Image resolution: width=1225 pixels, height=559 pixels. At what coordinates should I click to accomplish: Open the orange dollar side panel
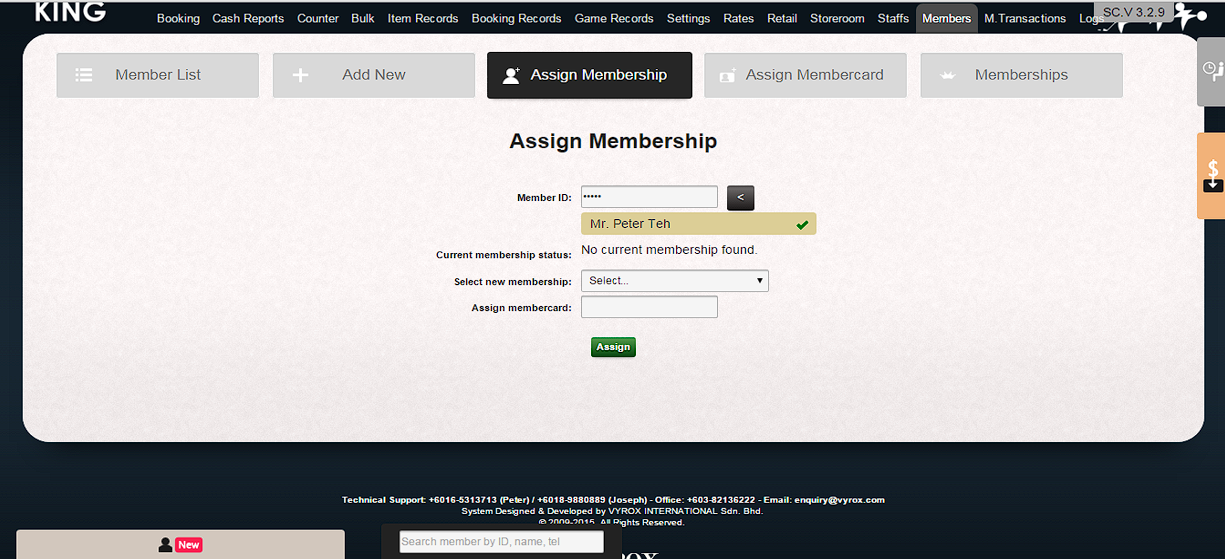tap(1211, 176)
